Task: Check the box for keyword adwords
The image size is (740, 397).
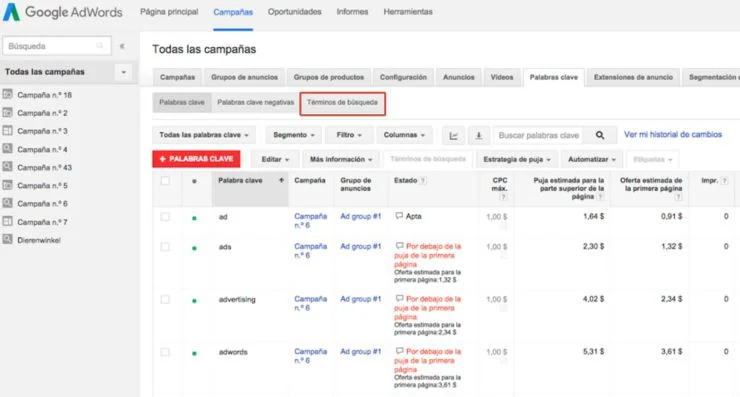Action: click(165, 352)
